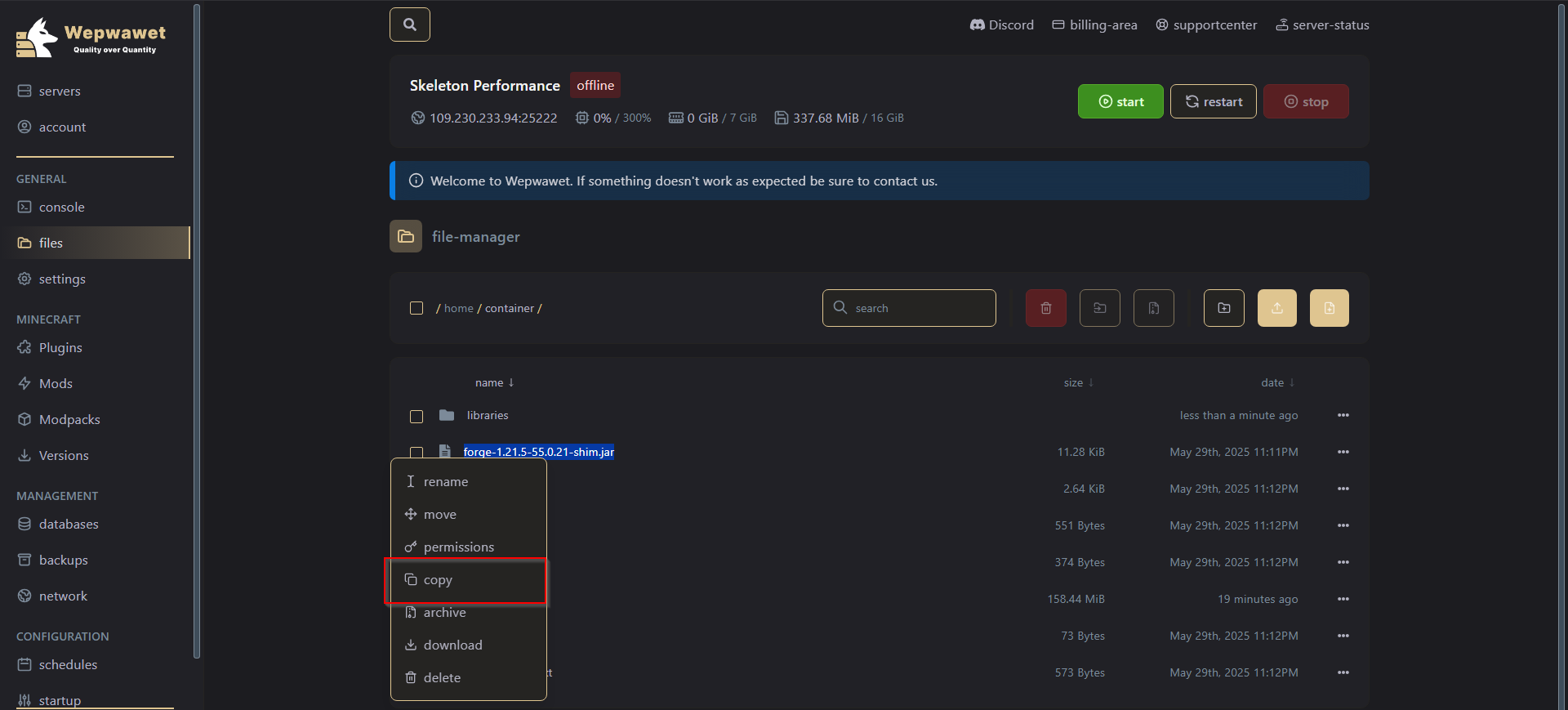Open options menu for 374 Bytes row
Viewport: 1568px width, 710px height.
click(1343, 562)
